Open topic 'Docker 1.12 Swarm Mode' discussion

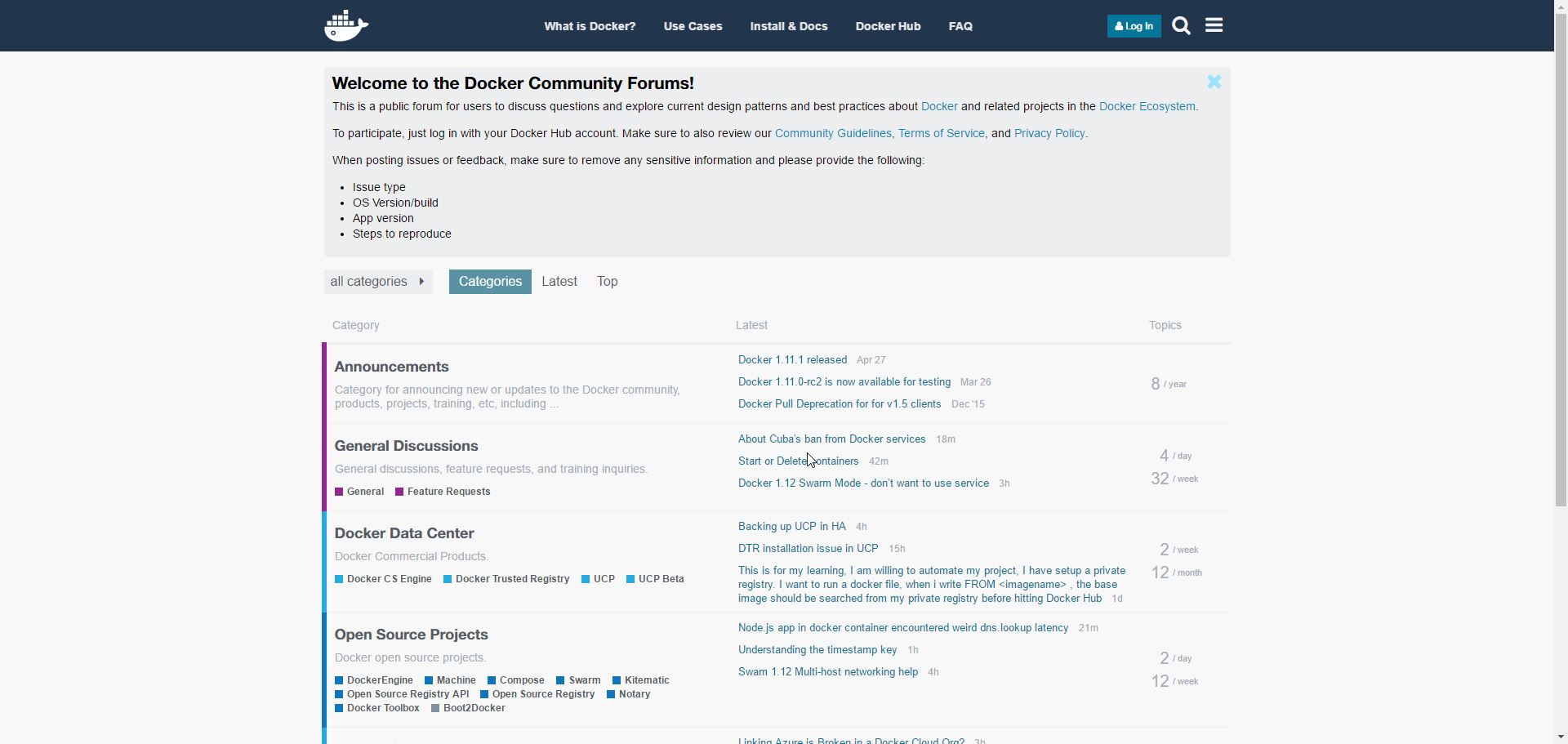point(863,483)
